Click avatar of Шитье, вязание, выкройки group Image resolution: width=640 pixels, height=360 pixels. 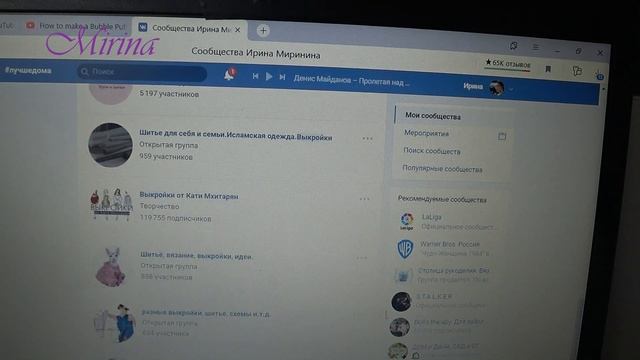tap(110, 266)
